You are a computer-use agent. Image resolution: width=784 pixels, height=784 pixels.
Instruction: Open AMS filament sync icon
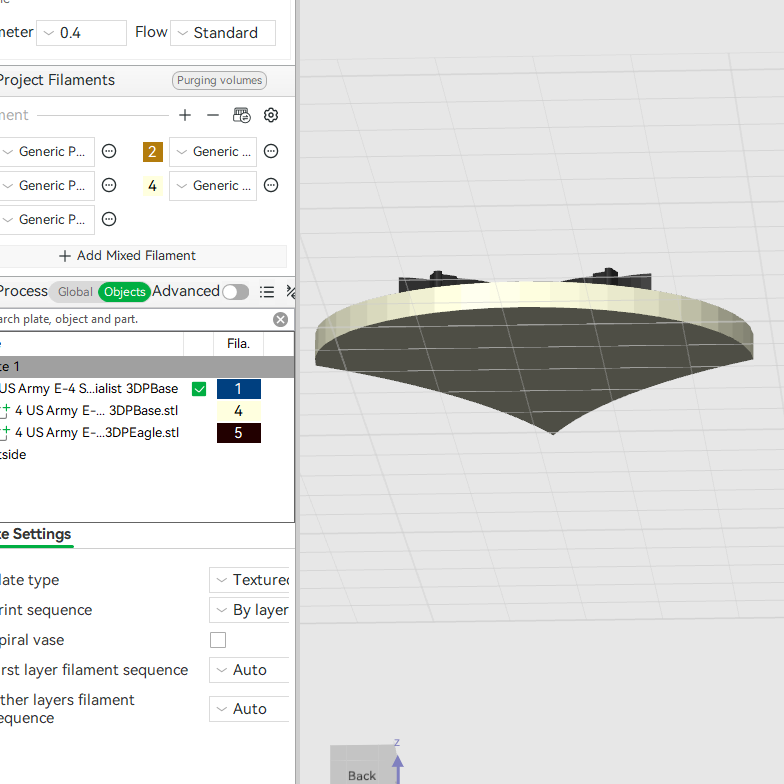pos(242,115)
